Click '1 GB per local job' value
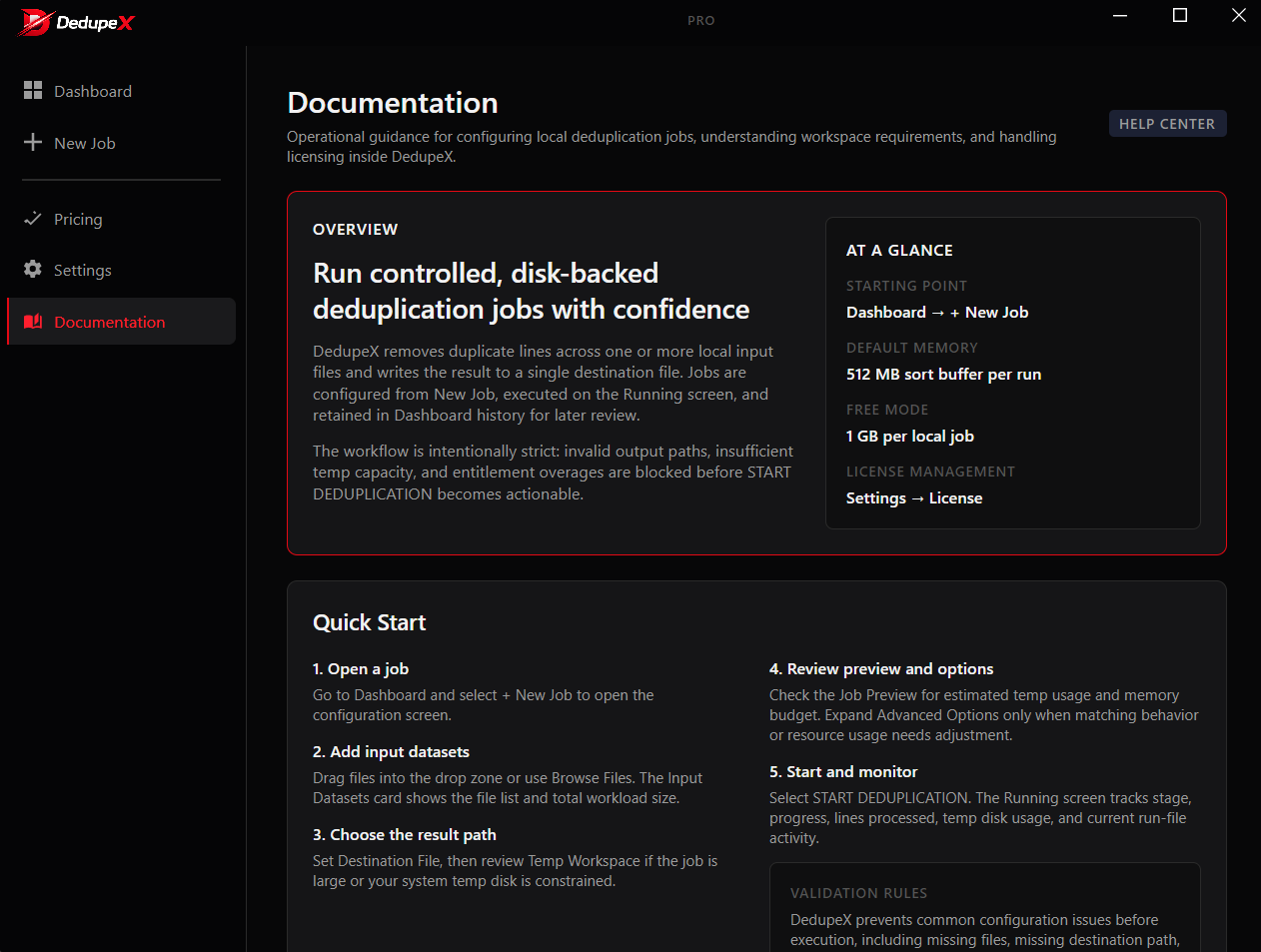Viewport: 1261px width, 952px height. pos(910,437)
